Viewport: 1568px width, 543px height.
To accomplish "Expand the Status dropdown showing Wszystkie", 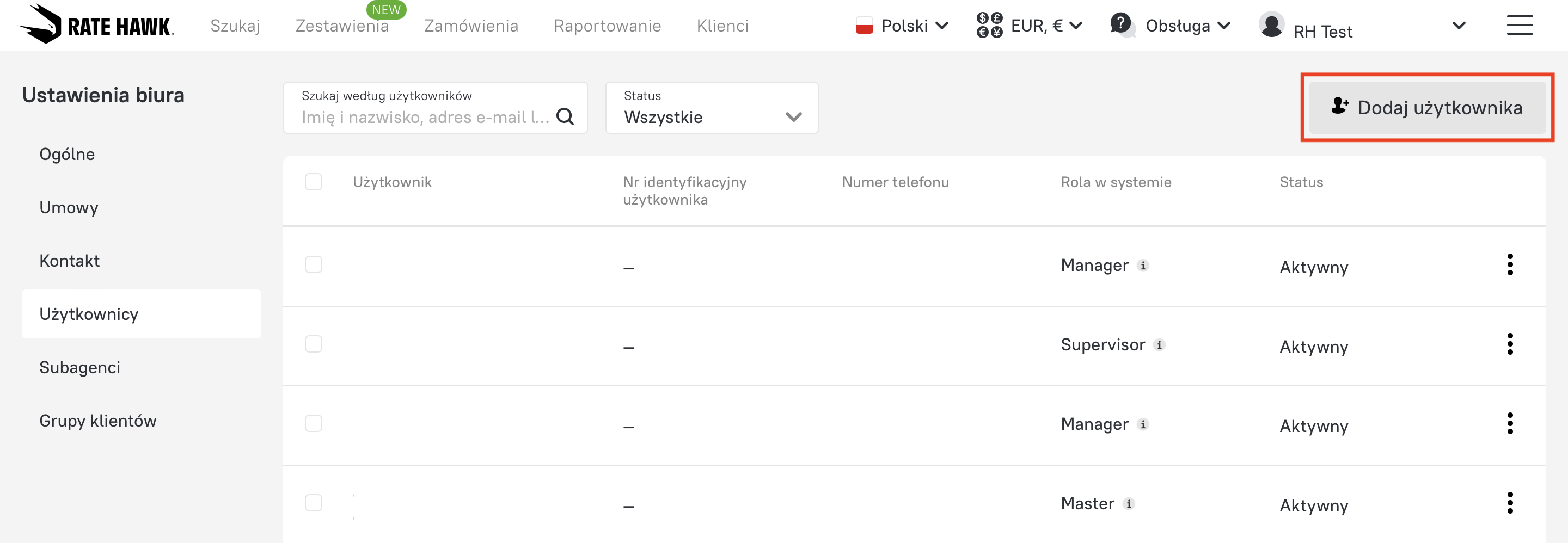I will tap(711, 108).
